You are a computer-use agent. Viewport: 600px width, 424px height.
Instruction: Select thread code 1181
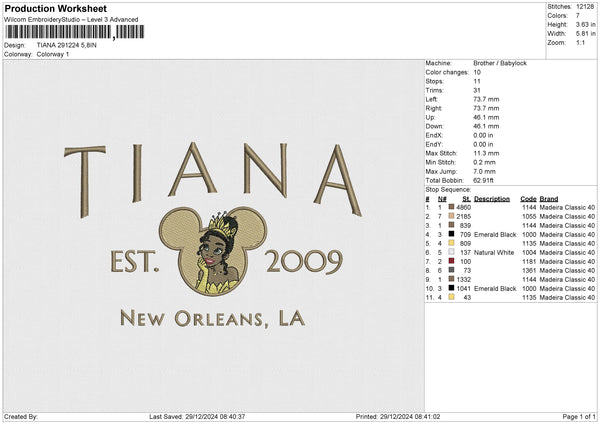(x=529, y=261)
